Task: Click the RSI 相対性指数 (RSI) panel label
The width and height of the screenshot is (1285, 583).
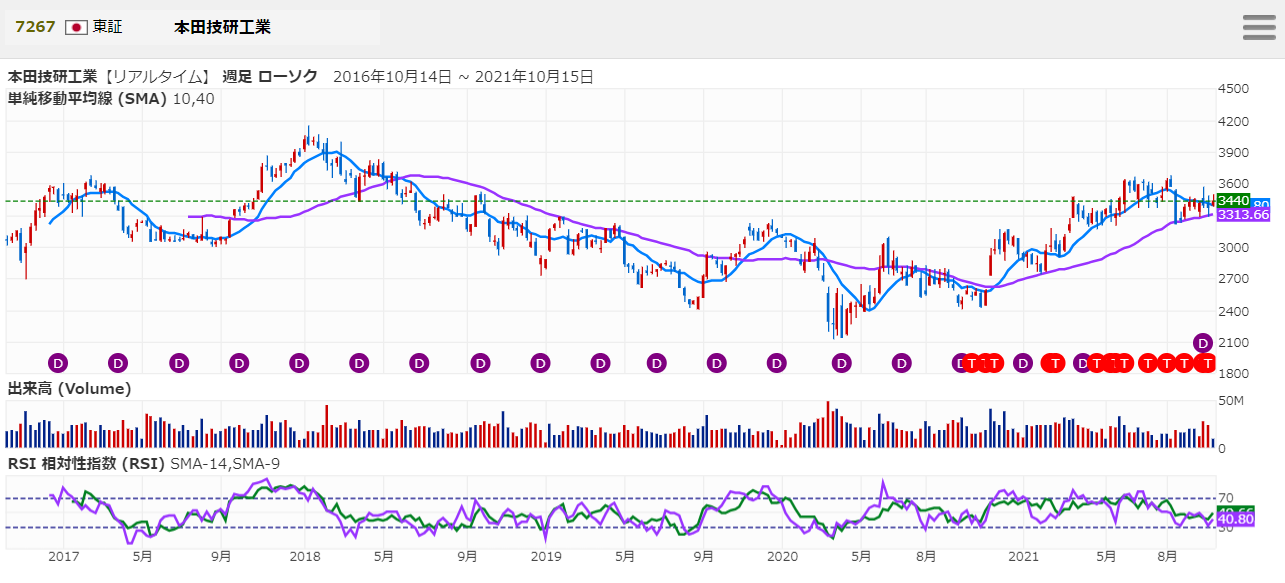Action: [87, 464]
